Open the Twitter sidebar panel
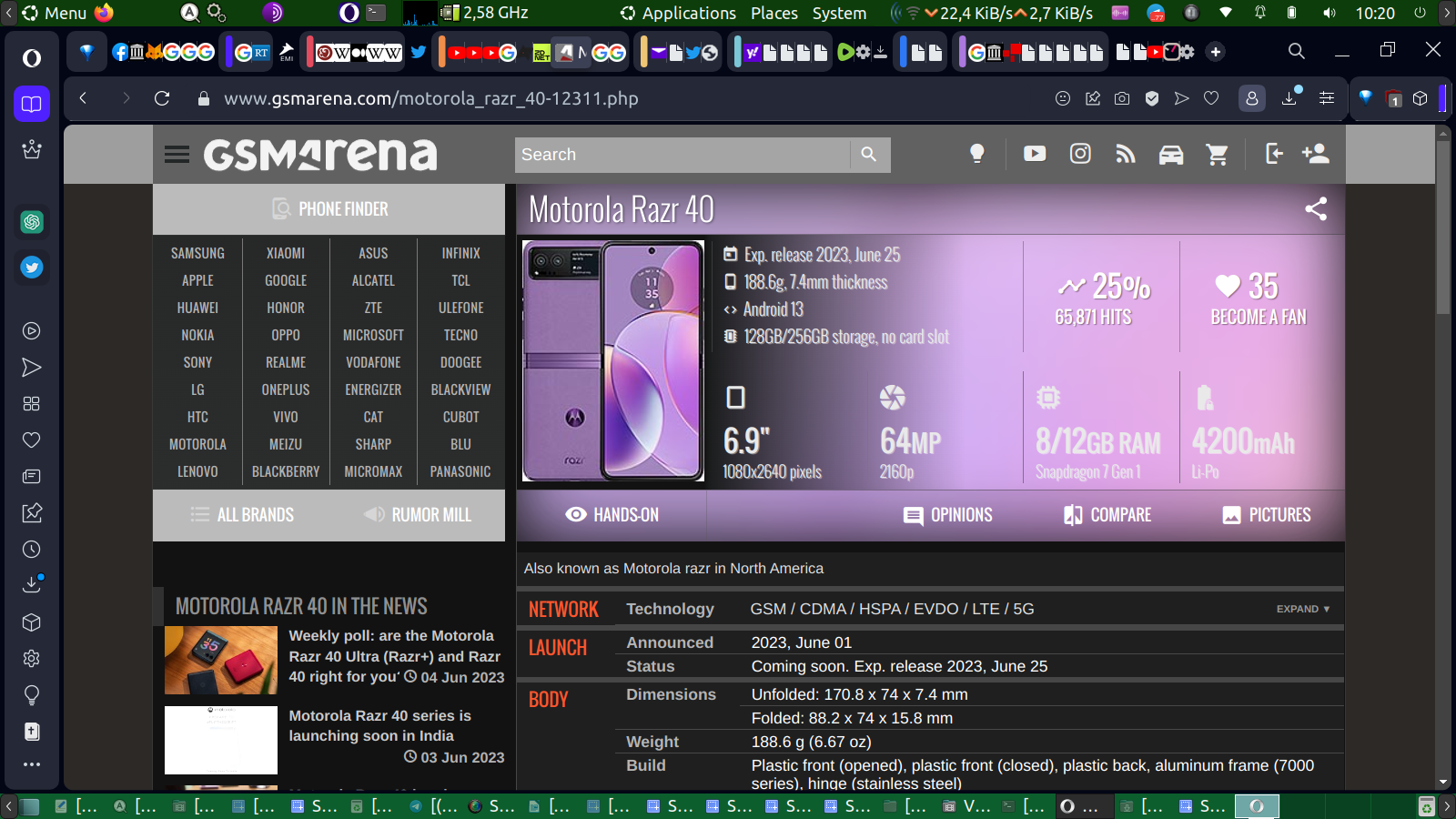This screenshot has height=819, width=1456. pos(32,268)
